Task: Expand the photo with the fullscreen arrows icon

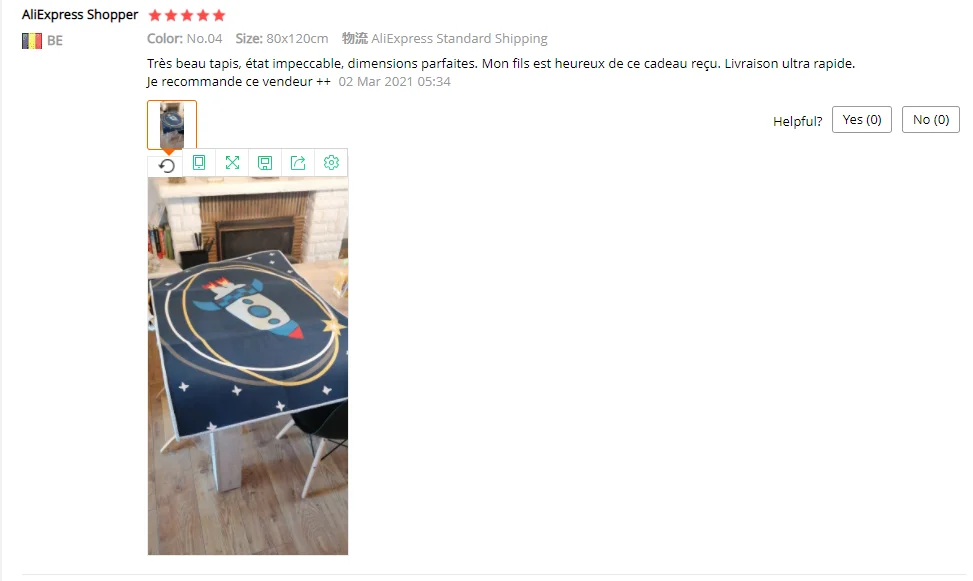Action: click(232, 163)
